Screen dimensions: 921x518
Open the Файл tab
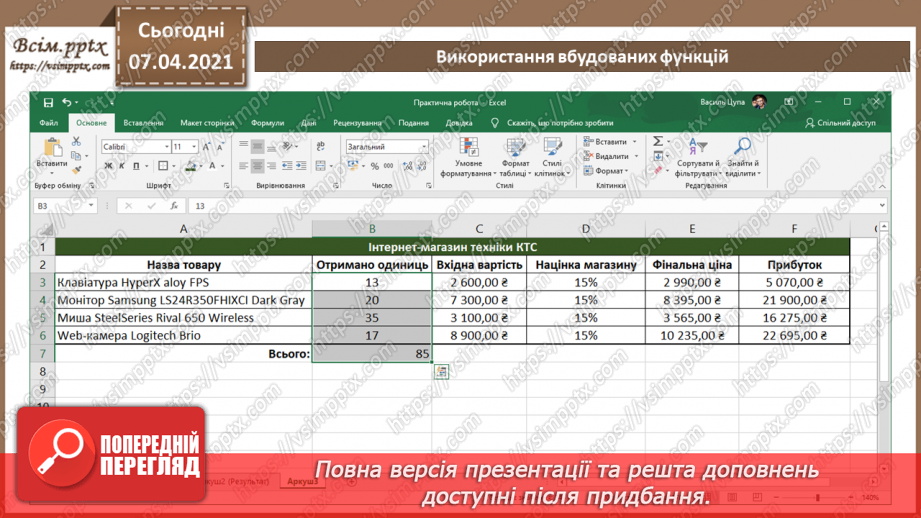point(49,123)
